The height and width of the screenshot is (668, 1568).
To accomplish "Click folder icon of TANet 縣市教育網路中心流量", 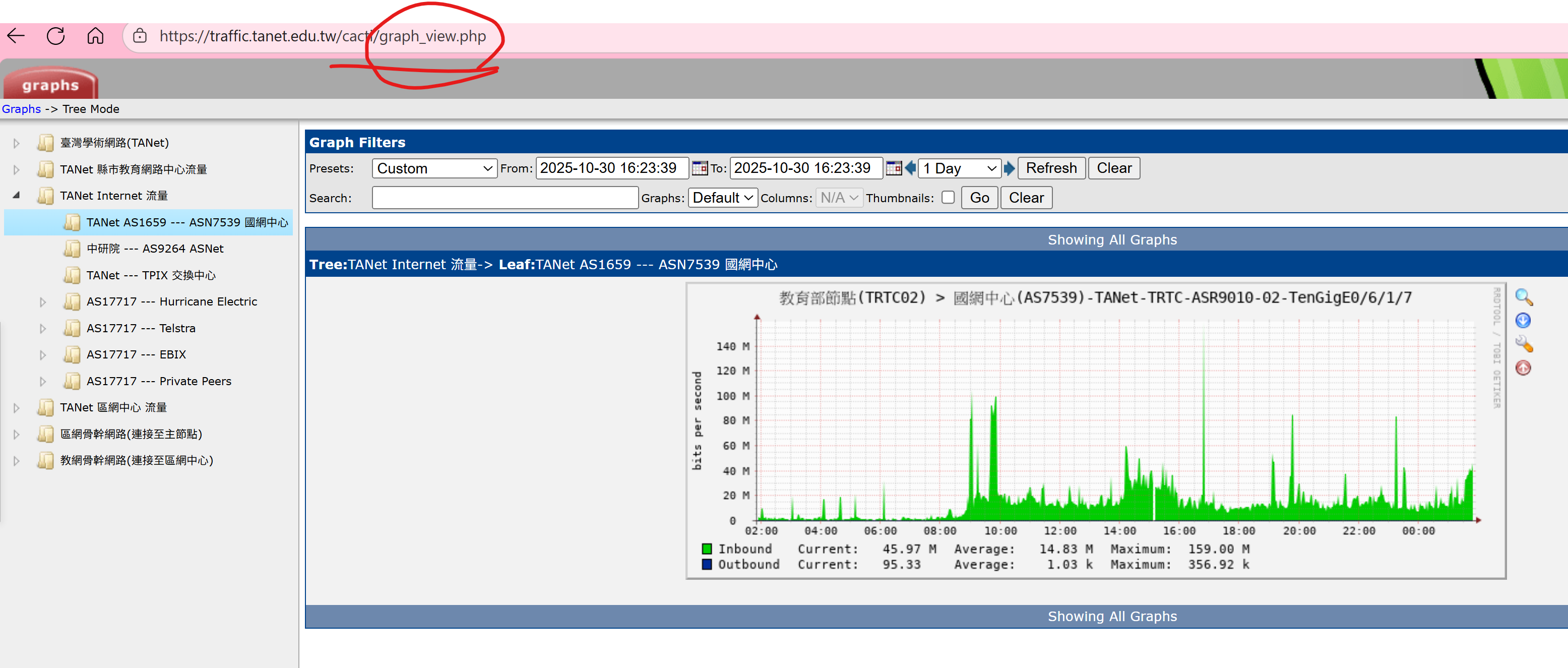I will (46, 169).
